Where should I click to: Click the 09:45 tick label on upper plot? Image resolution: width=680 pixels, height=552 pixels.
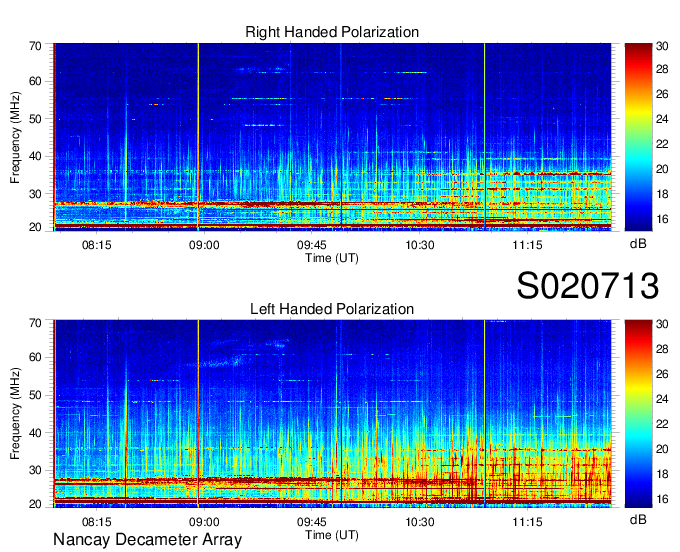coord(311,245)
